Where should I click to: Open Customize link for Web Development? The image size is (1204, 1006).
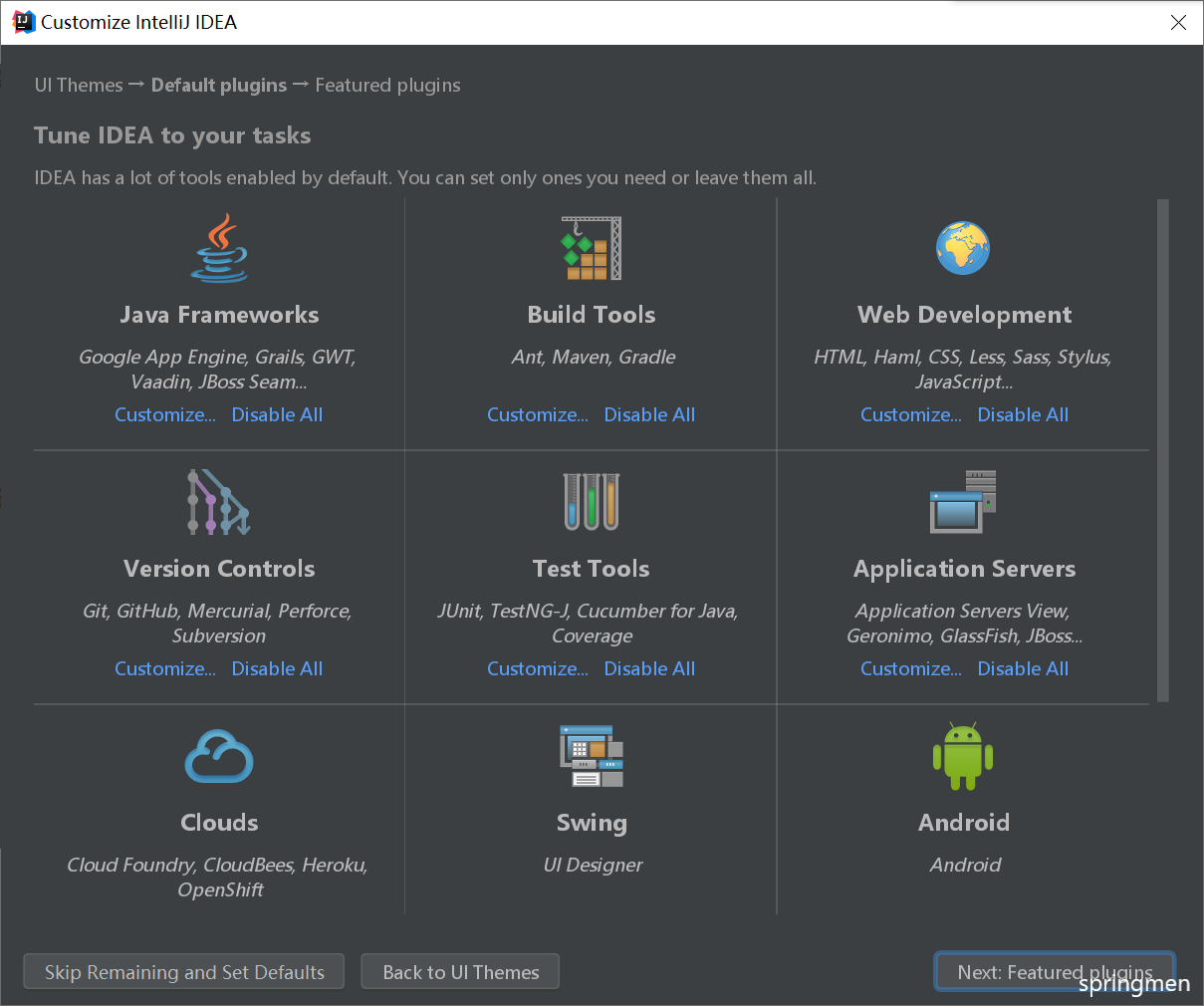coord(911,414)
